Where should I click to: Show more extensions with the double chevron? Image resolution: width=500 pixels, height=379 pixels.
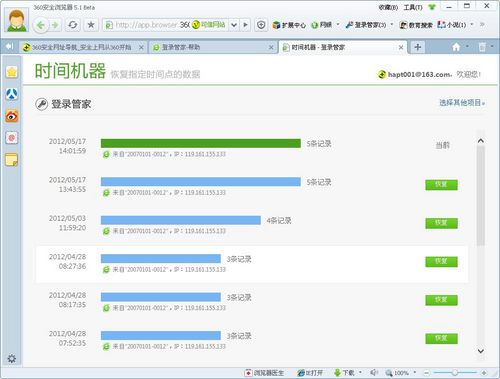coord(482,25)
